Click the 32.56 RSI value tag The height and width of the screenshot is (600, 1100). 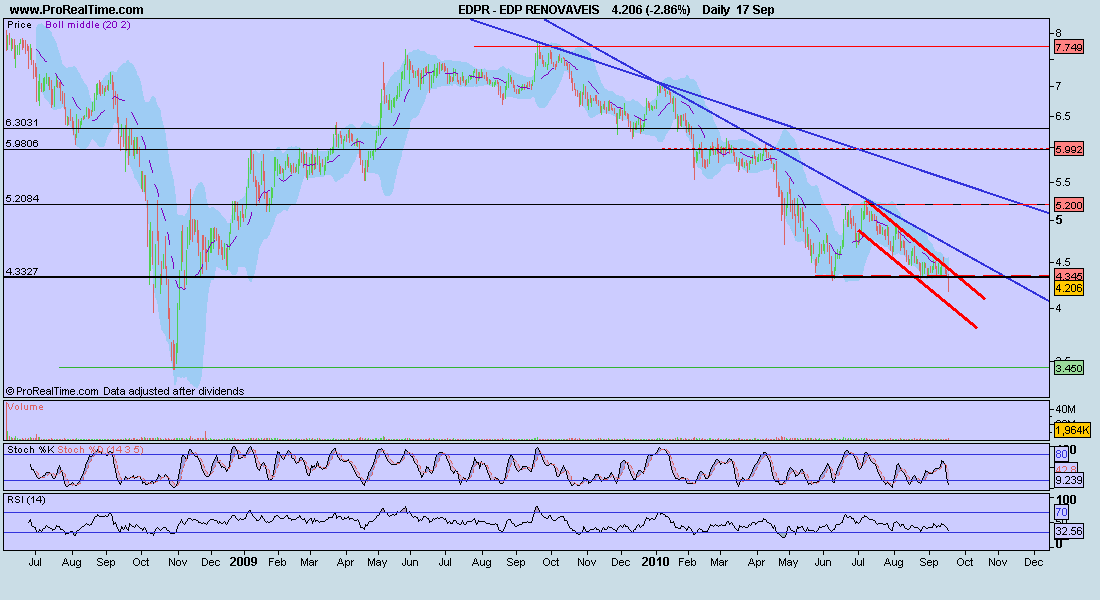(1068, 531)
